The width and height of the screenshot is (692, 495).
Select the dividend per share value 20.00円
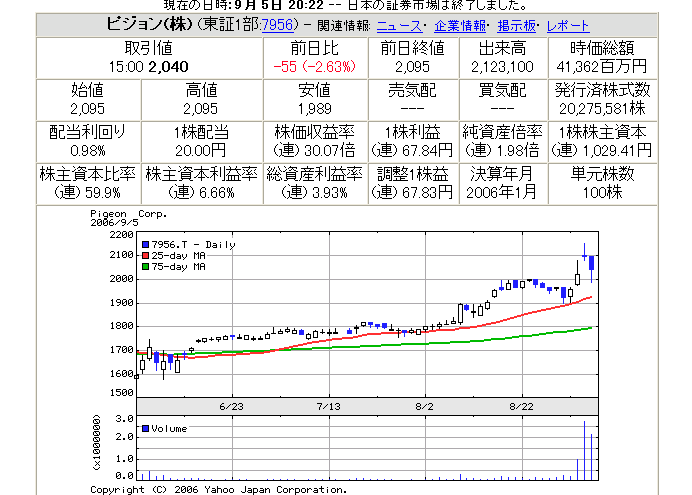tap(200, 151)
